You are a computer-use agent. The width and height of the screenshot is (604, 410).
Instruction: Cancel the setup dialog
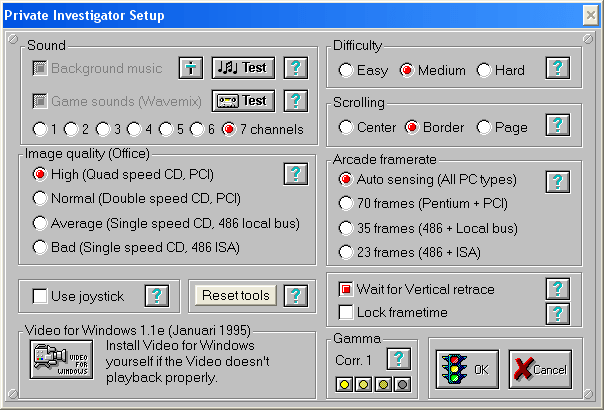tap(540, 370)
